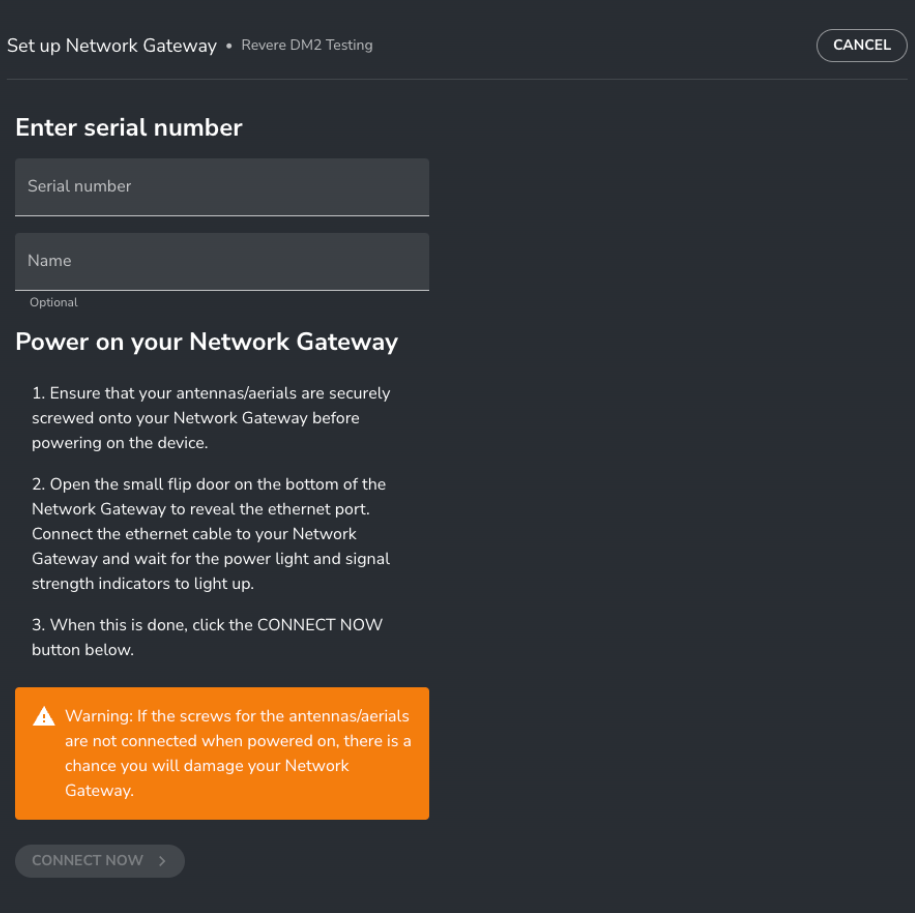Click the warning triangle icon
This screenshot has width=915, height=913.
44,716
